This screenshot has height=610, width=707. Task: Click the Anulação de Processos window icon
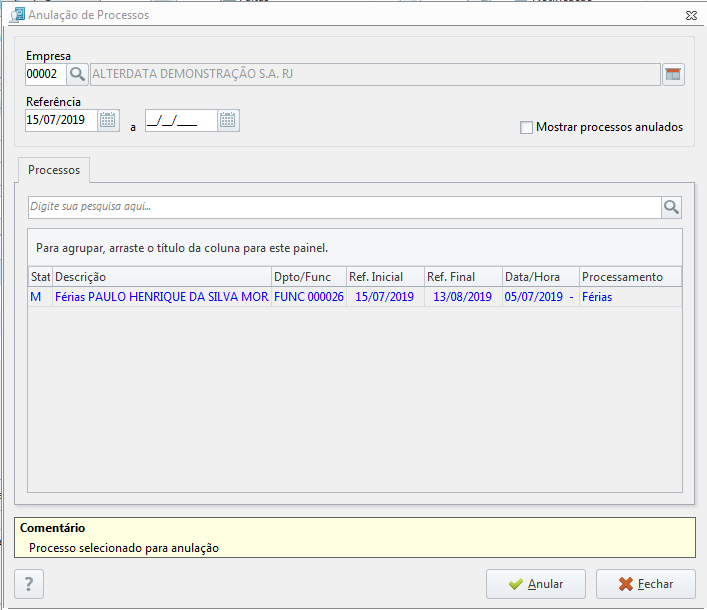(x=17, y=14)
